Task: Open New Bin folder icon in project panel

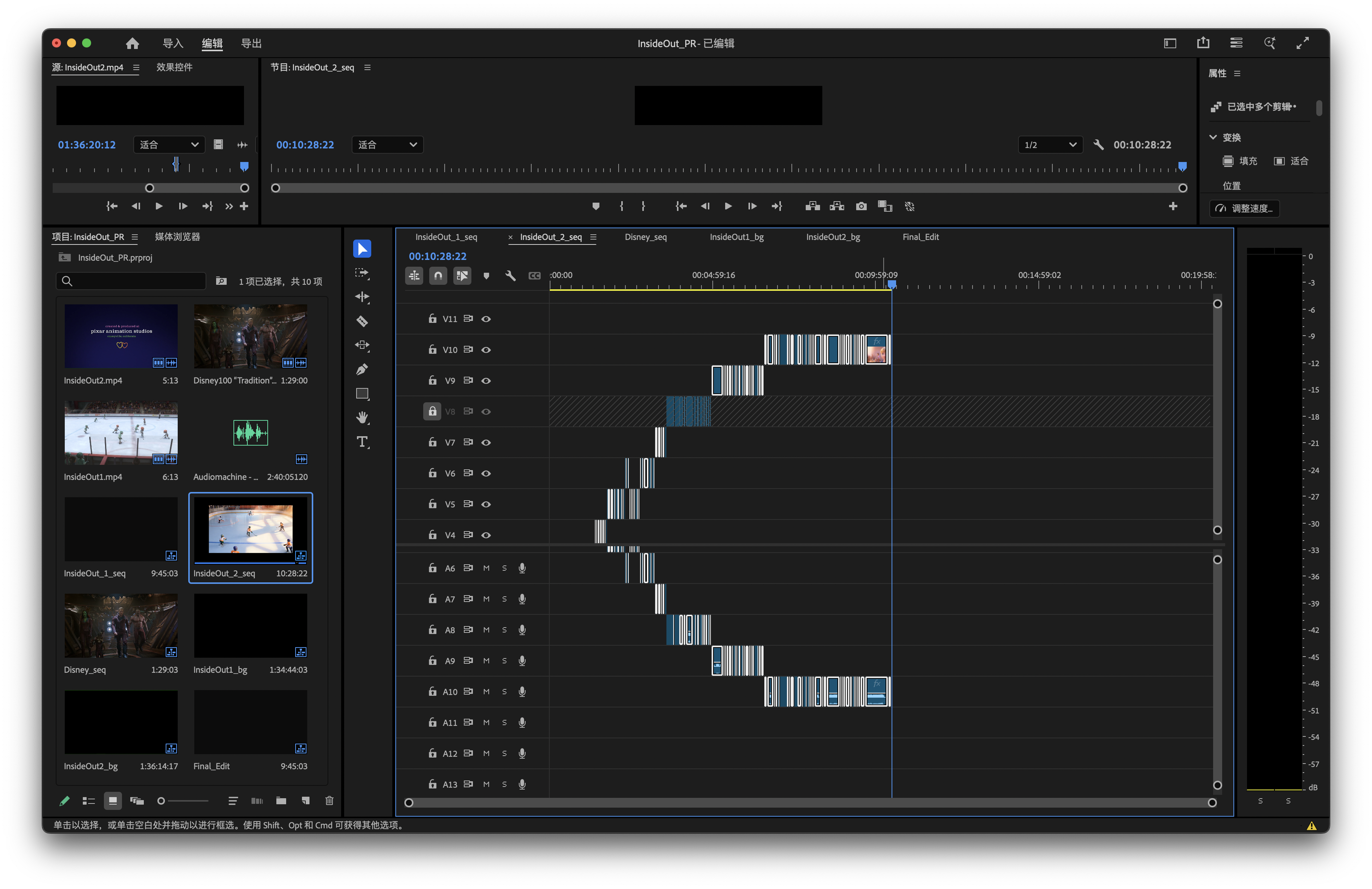Action: point(281,800)
